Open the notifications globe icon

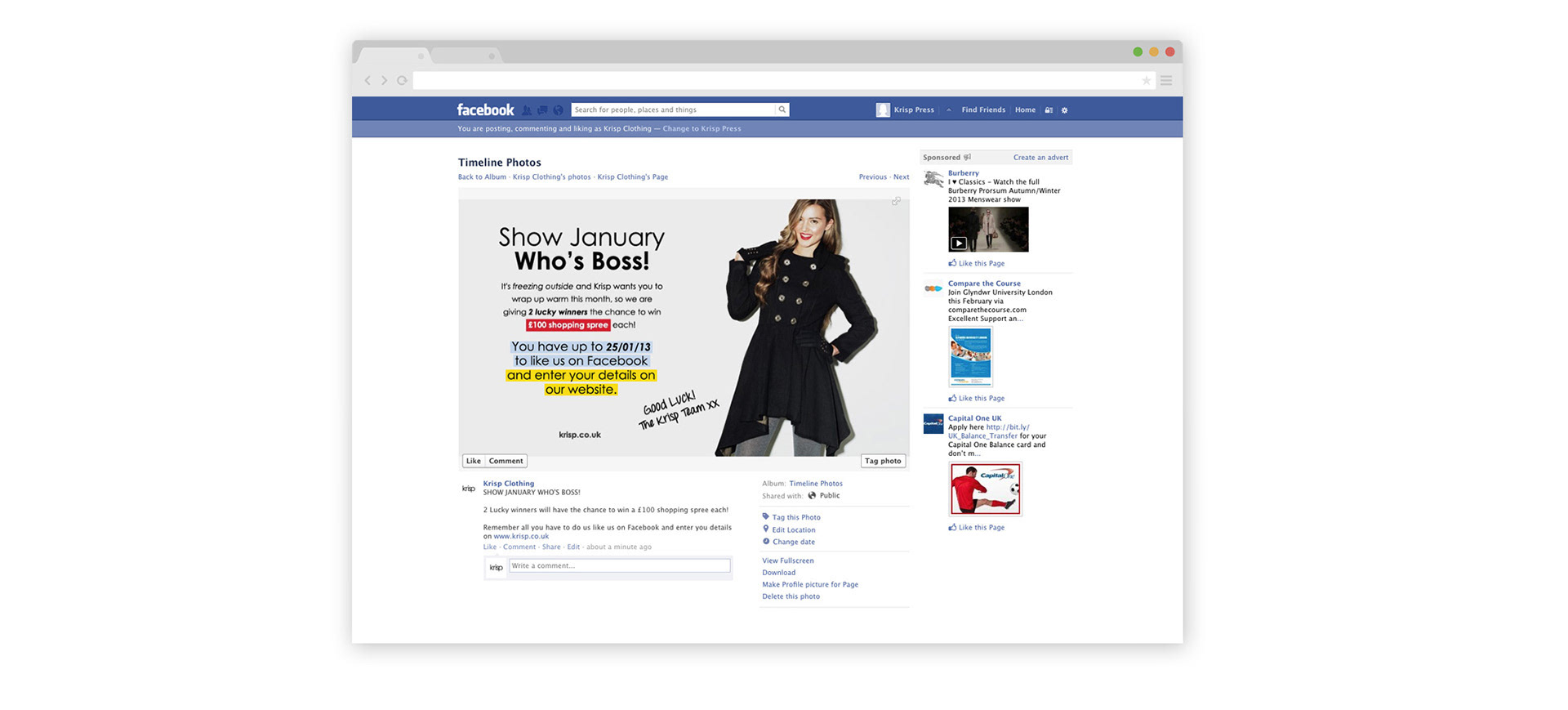click(559, 110)
